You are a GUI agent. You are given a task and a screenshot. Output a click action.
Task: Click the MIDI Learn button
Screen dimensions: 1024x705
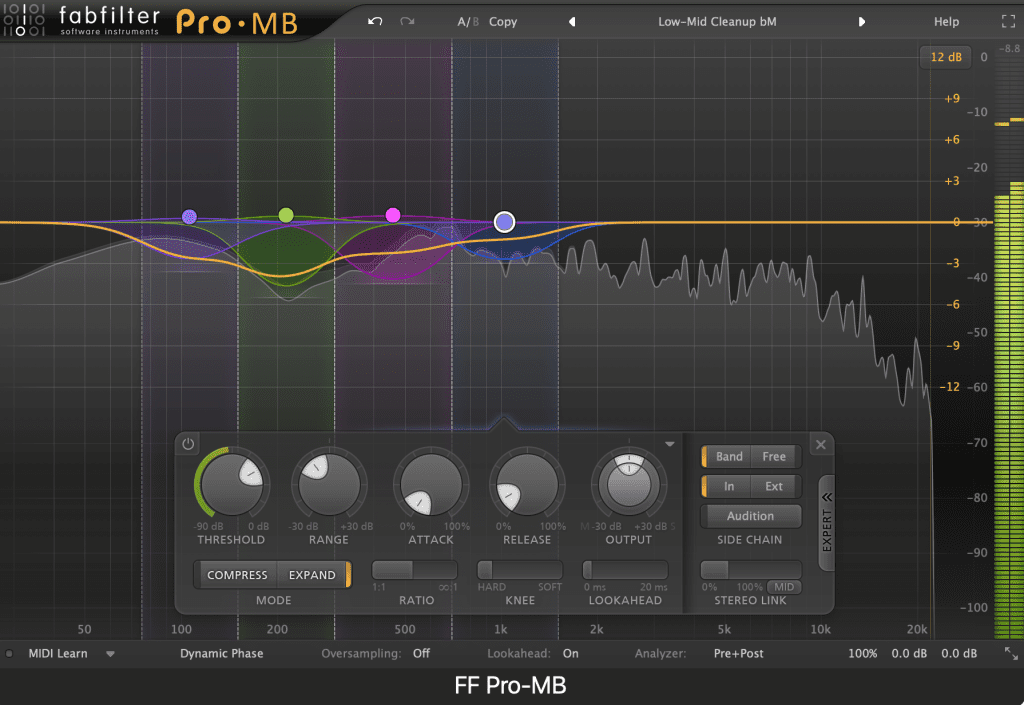[57, 653]
